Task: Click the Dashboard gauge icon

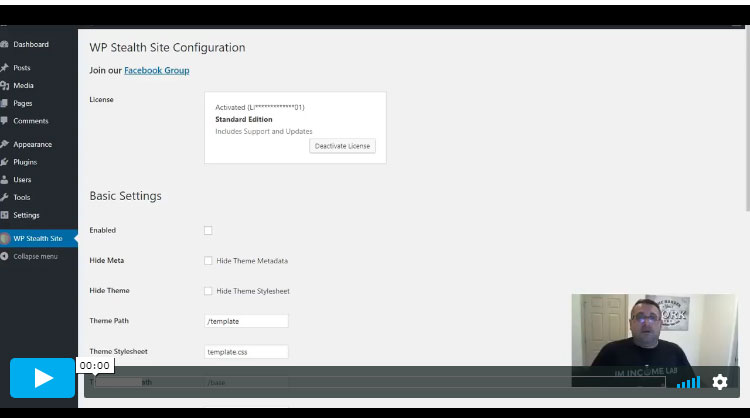Action: point(4,44)
